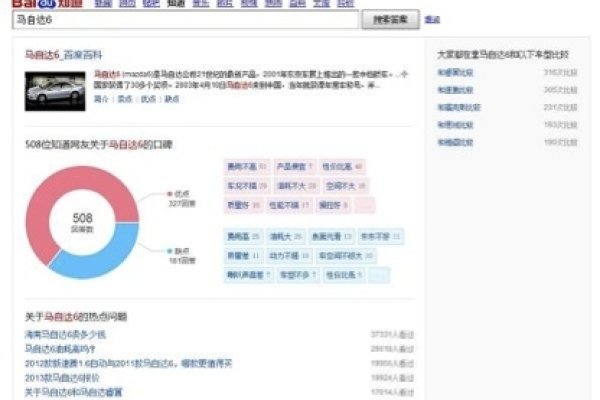Viewport: 600px width, 400px height.
Task: Select the blue 性价比低 tag
Action: 344,275
